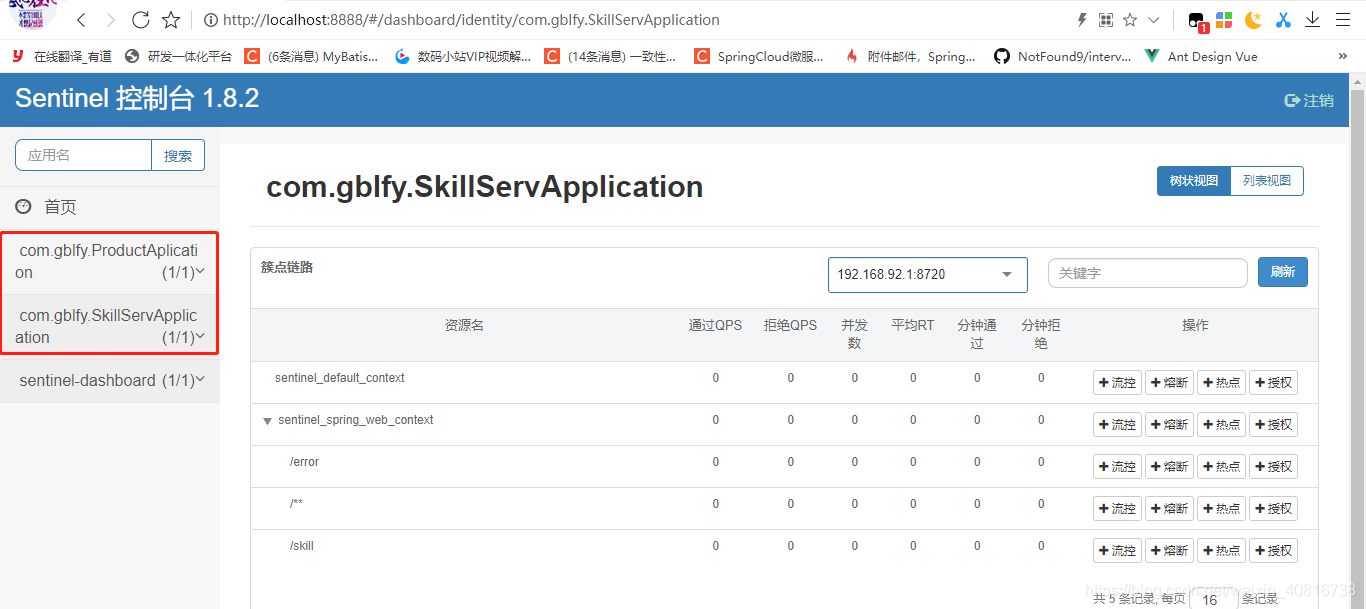Click the page vertical scrollbar
Image resolution: width=1366 pixels, height=609 pixels.
1357,340
